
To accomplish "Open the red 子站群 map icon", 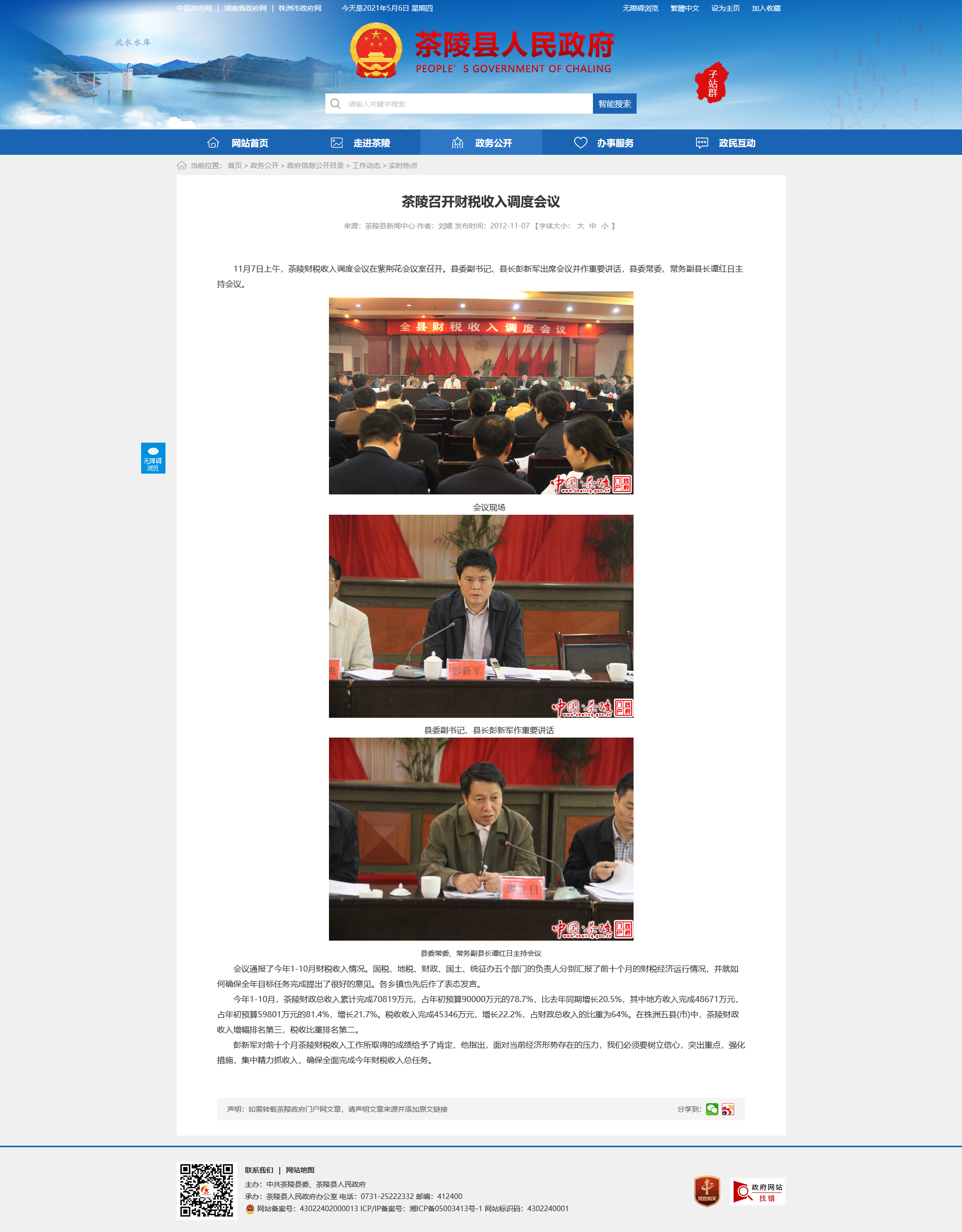I will click(712, 82).
